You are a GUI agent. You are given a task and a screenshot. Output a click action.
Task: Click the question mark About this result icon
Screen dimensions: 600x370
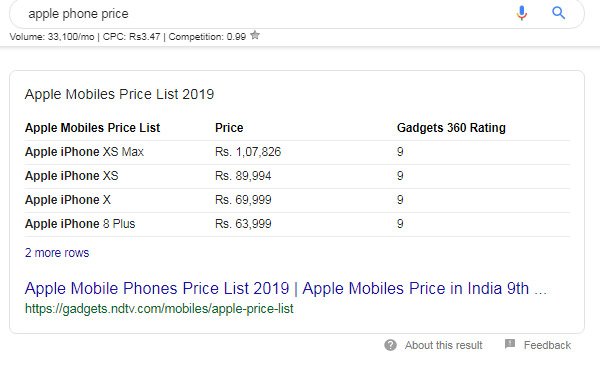tap(390, 345)
